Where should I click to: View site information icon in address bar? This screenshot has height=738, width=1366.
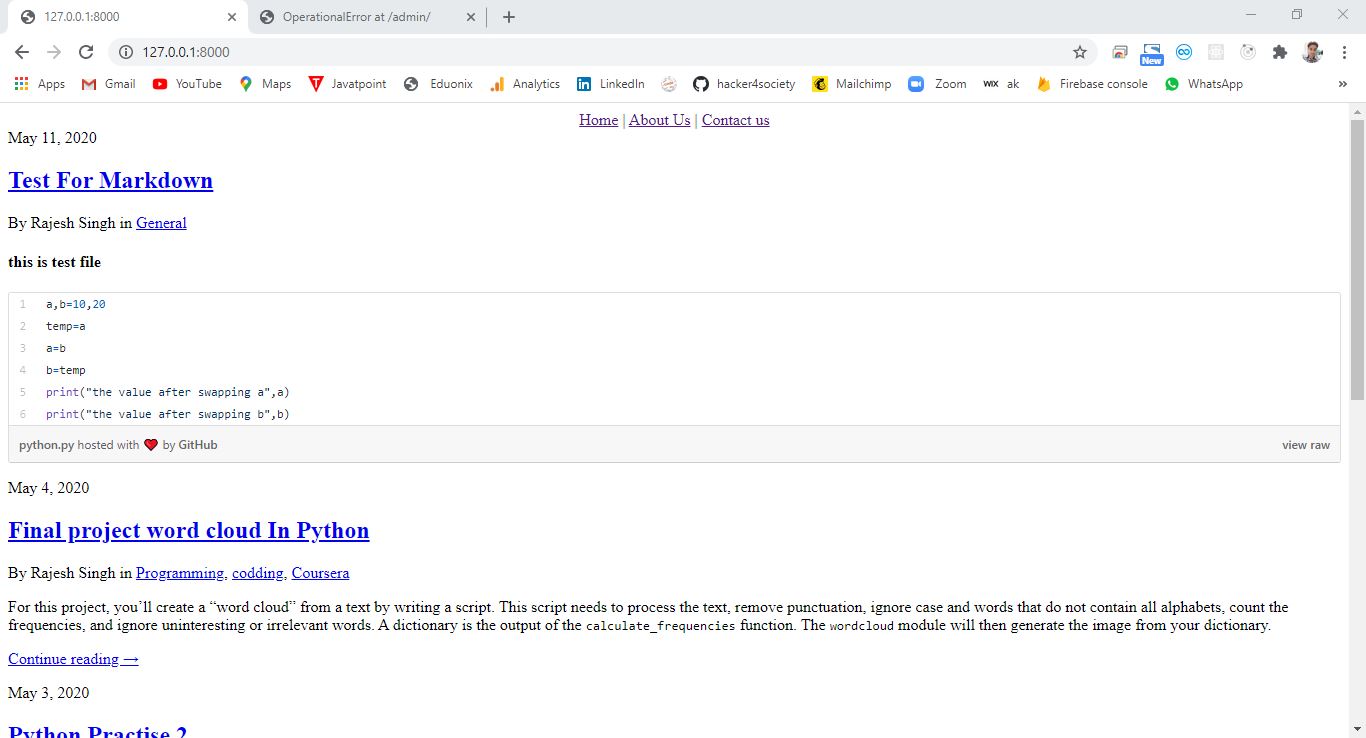pyautogui.click(x=124, y=52)
